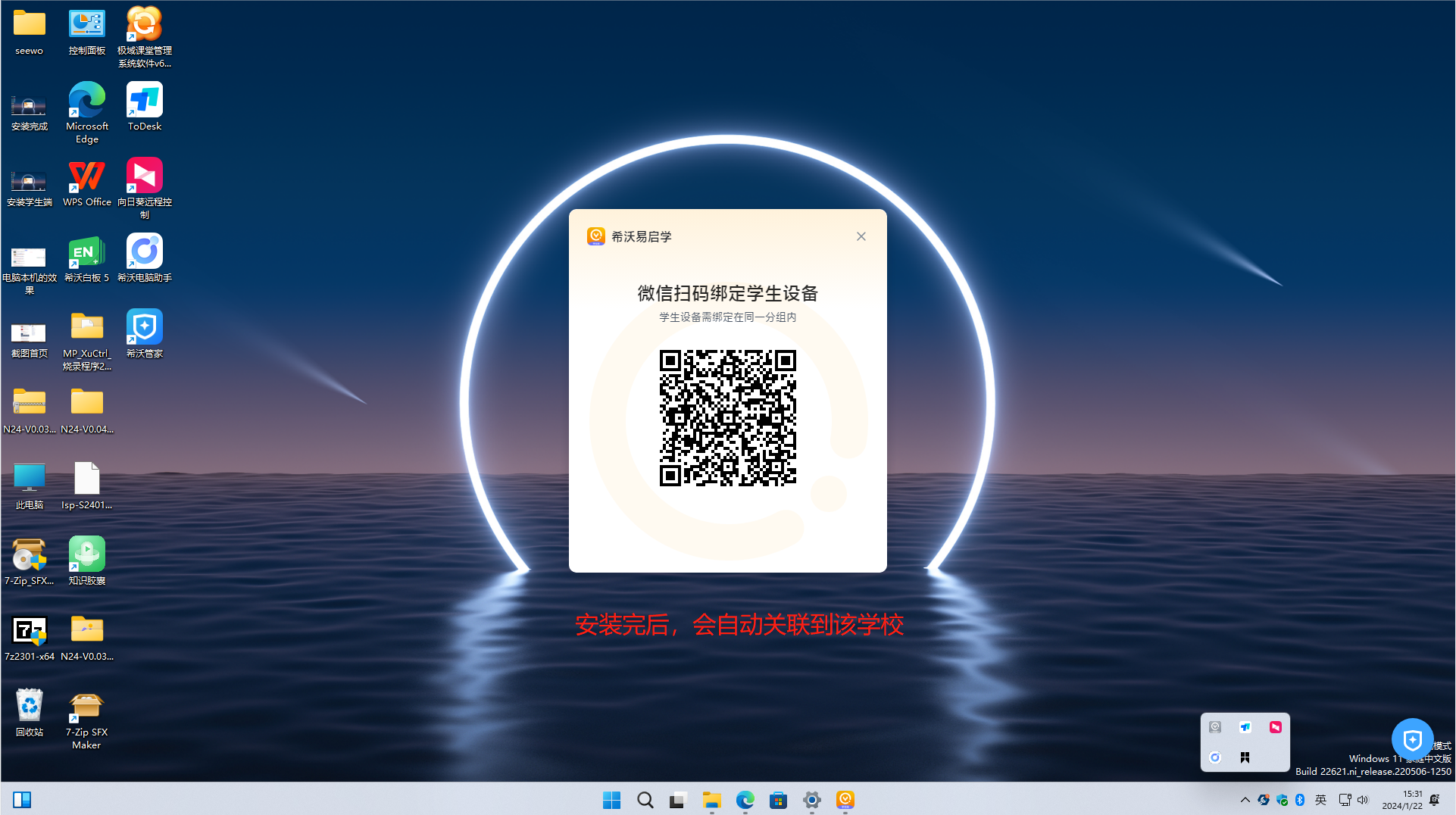Viewport: 1456px width, 815px height.
Task: Open the clock showing 15:31
Action: pyautogui.click(x=1402, y=800)
